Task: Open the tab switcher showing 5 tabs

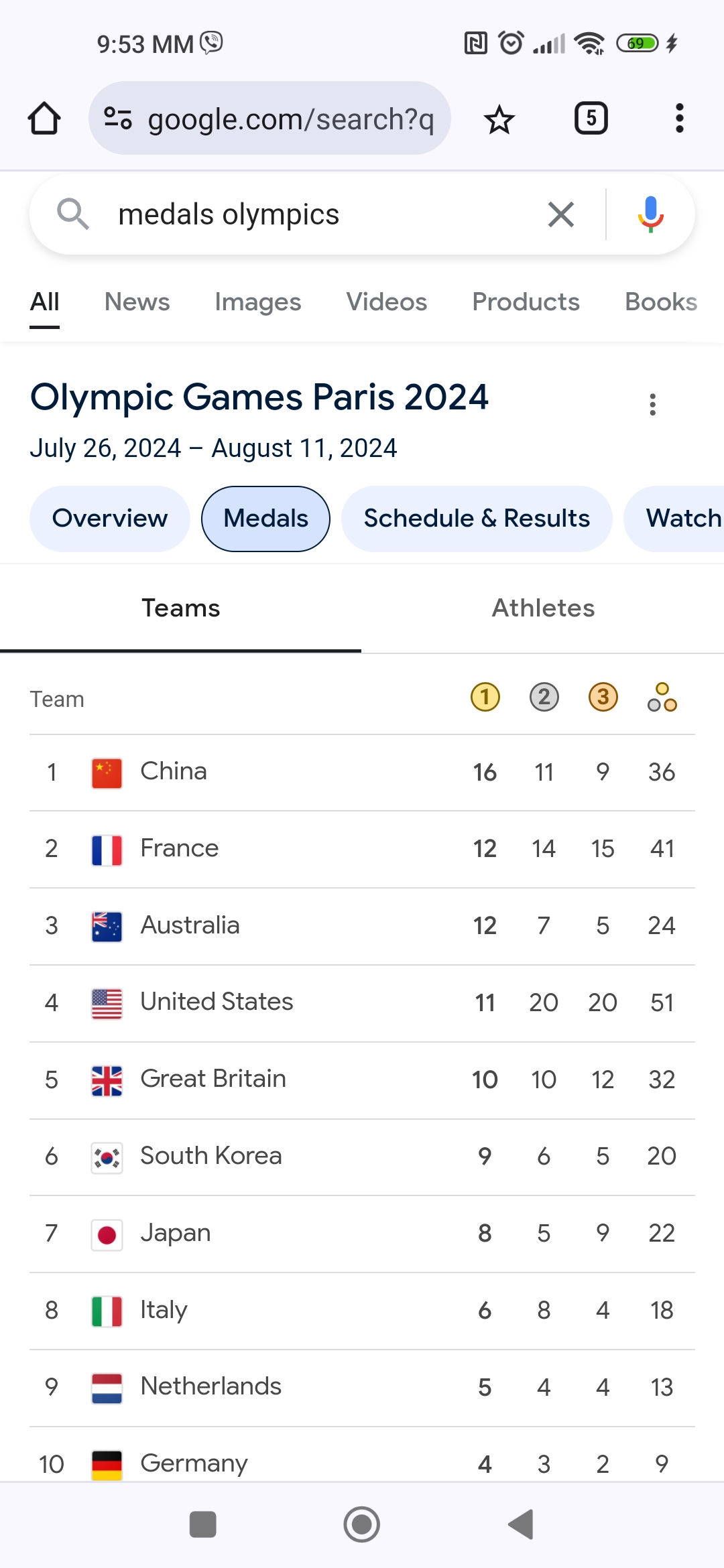Action: 591,119
